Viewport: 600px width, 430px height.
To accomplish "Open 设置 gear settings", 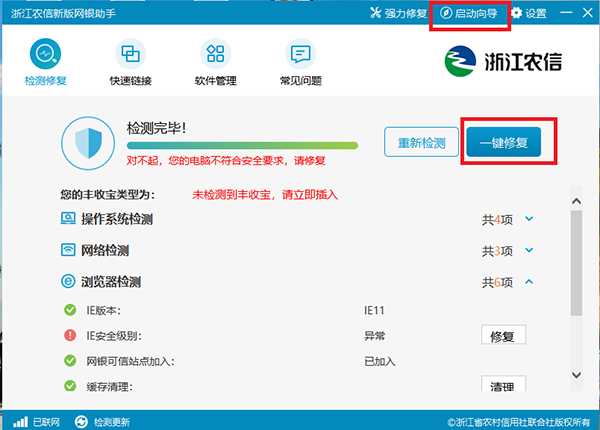I will 529,13.
